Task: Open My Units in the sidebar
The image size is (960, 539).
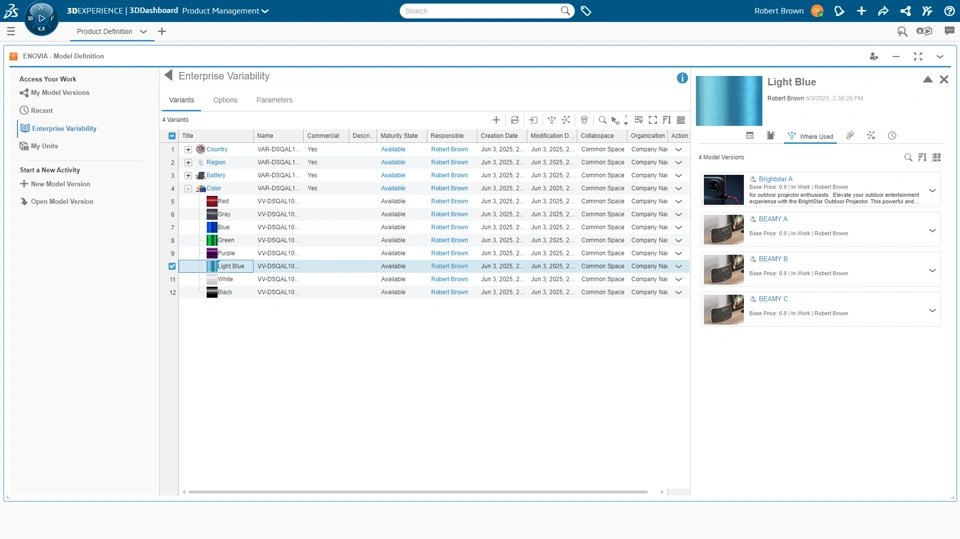Action: pos(44,146)
